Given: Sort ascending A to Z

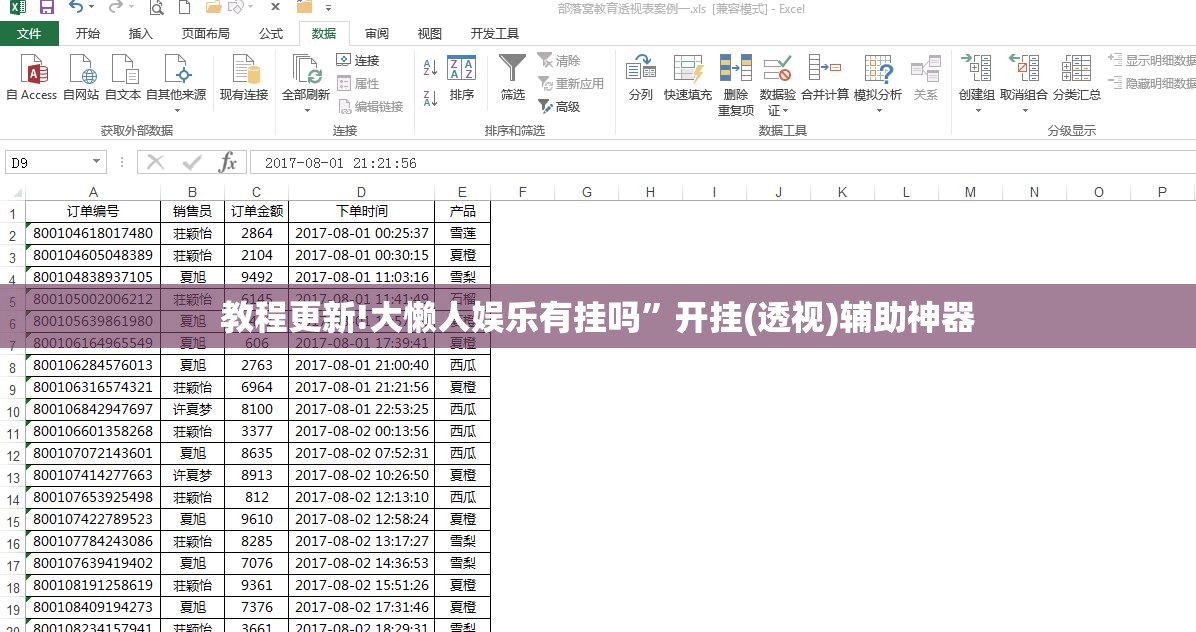Looking at the screenshot, I should [430, 68].
